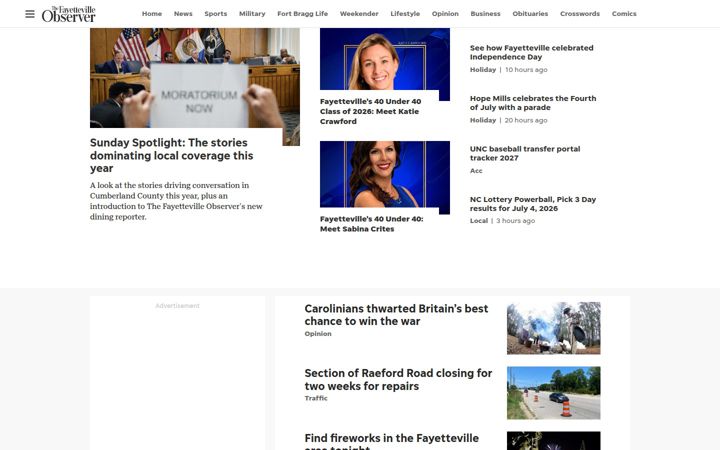This screenshot has height=450, width=720.
Task: Read Find fireworks in Fayetteville story
Action: [x=392, y=441]
